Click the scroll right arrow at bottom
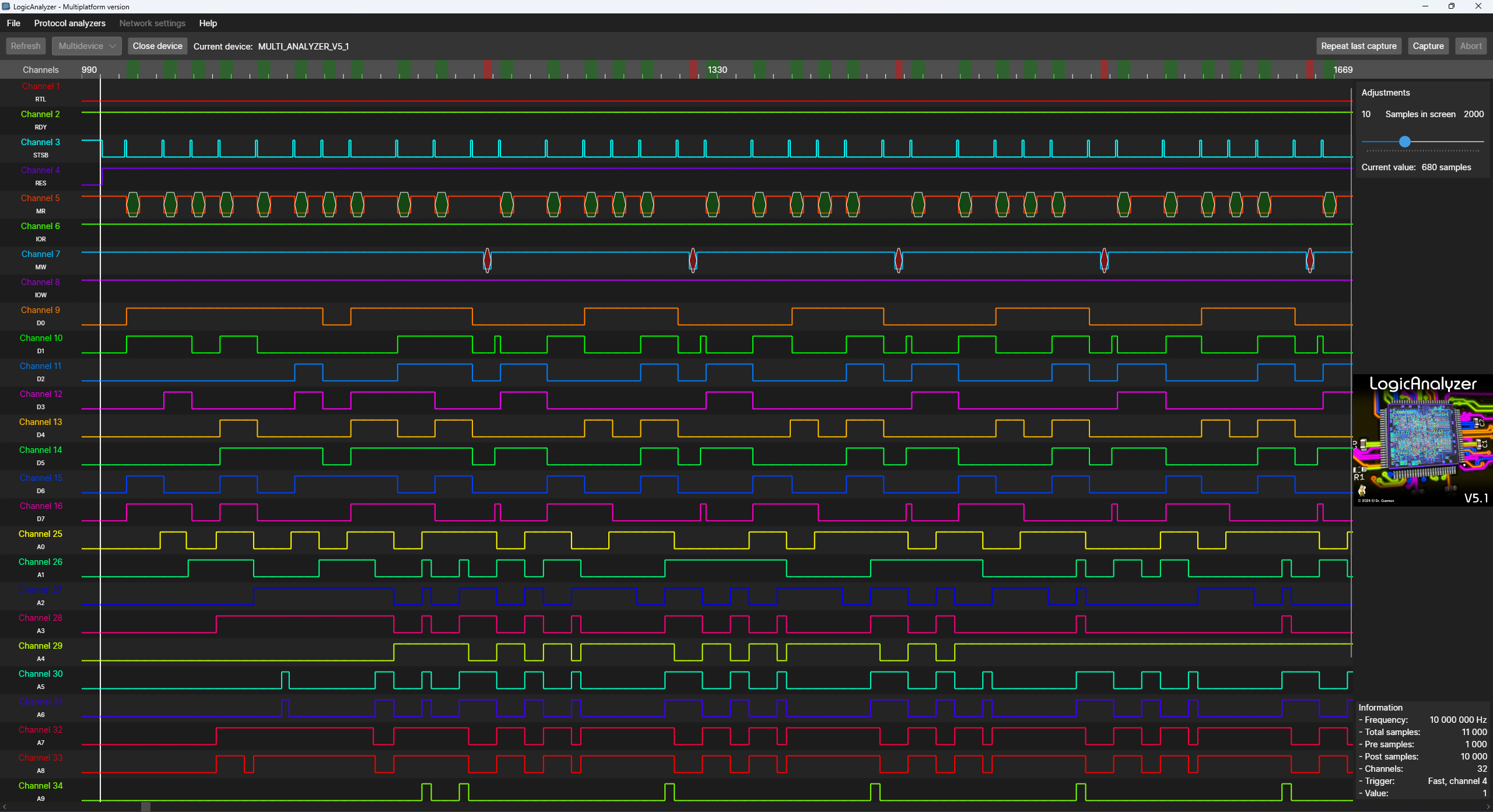This screenshot has height=812, width=1493. tap(1488, 807)
